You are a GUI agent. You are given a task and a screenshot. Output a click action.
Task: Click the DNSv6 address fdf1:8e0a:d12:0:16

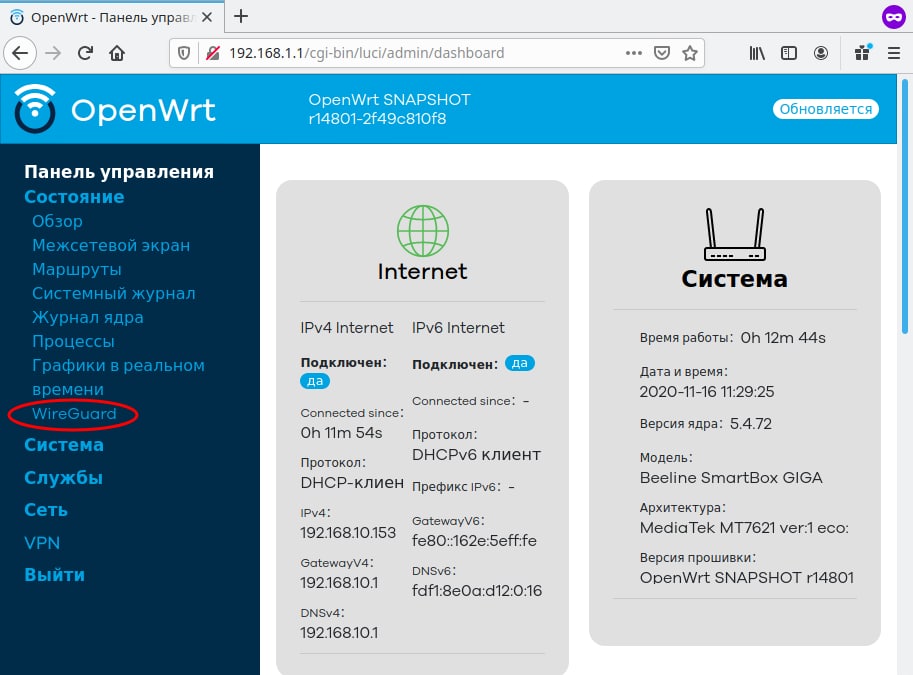[x=477, y=591]
